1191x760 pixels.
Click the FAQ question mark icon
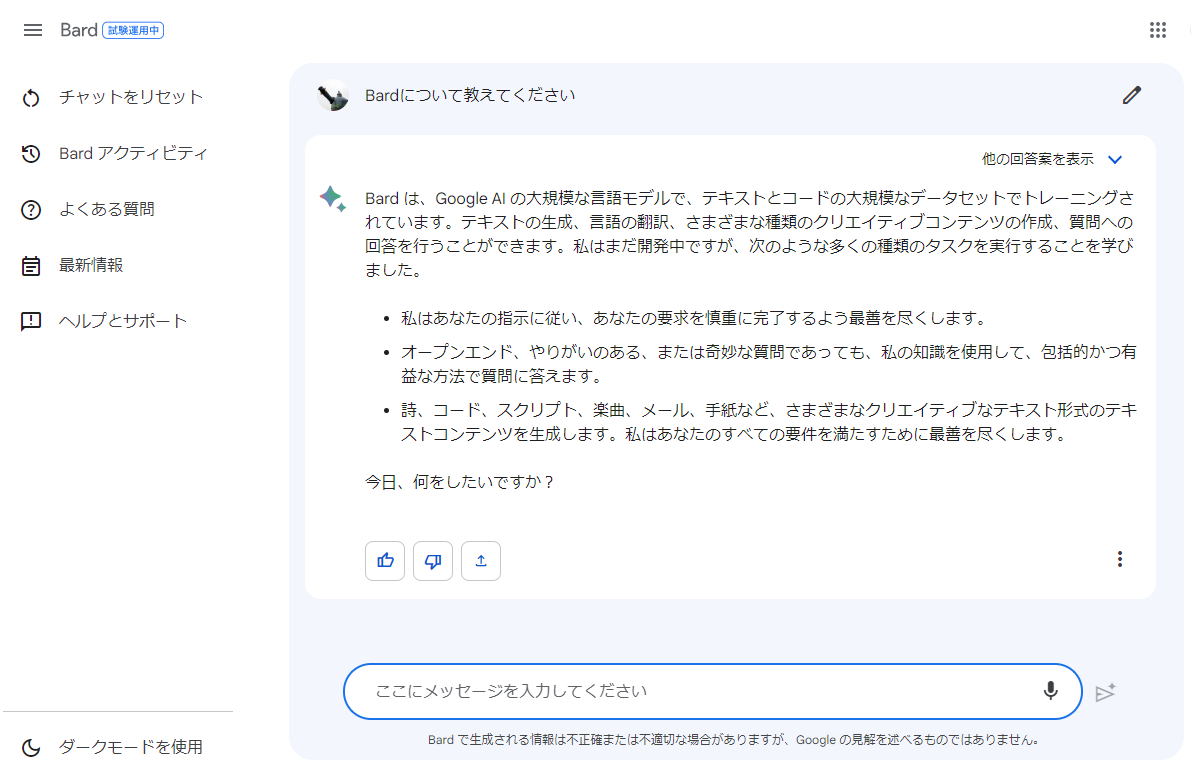[31, 210]
